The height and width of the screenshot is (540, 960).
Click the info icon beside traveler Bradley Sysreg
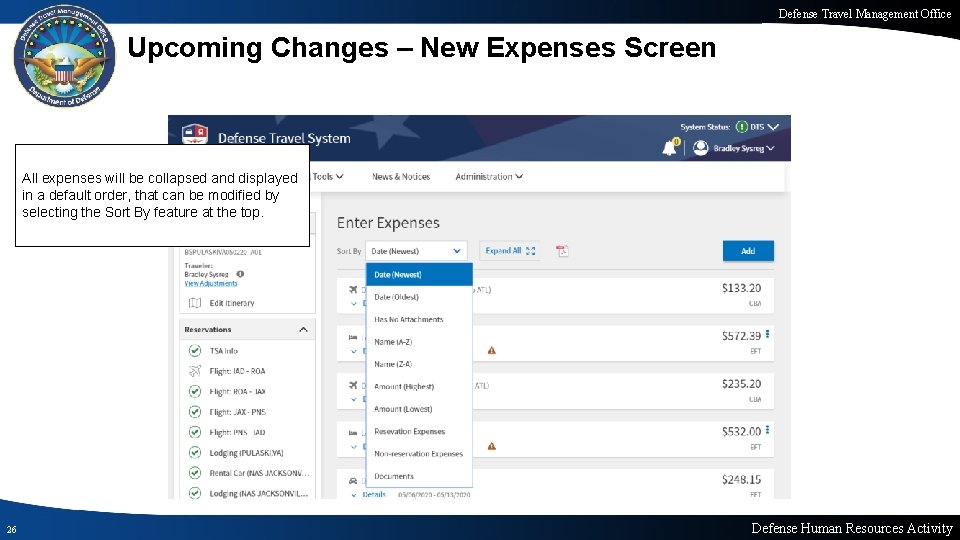pyautogui.click(x=240, y=274)
